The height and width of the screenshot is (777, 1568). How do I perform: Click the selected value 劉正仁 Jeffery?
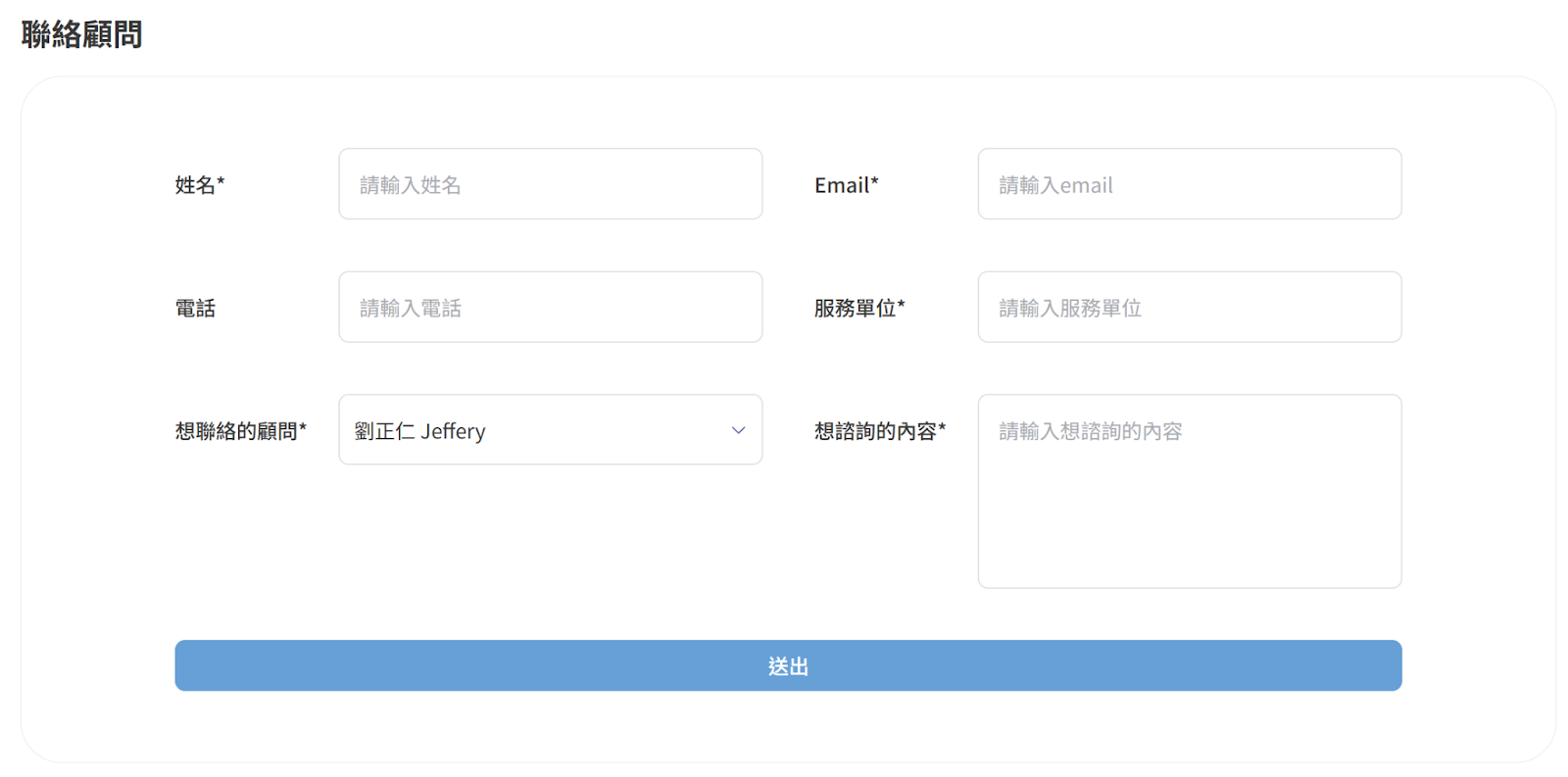click(420, 431)
